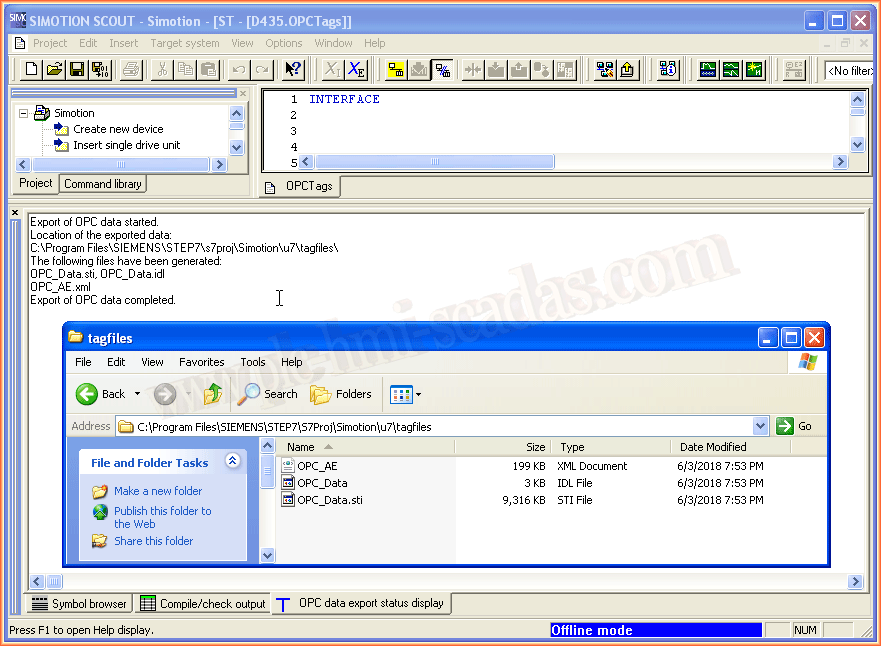Screen dimensions: 881x646
Task: Open Search in the tagfiles window
Action: click(268, 394)
